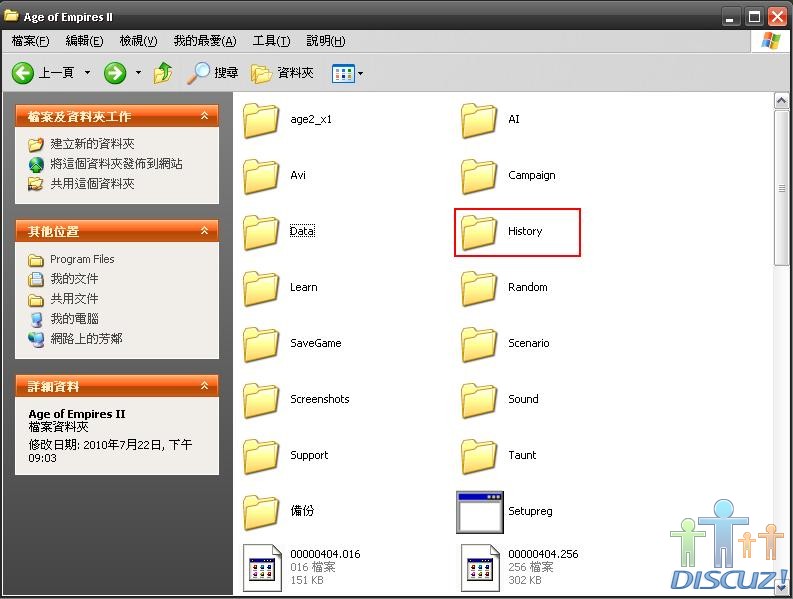Click the Campaign folder name label
The width and height of the screenshot is (793, 599).
pyautogui.click(x=532, y=176)
